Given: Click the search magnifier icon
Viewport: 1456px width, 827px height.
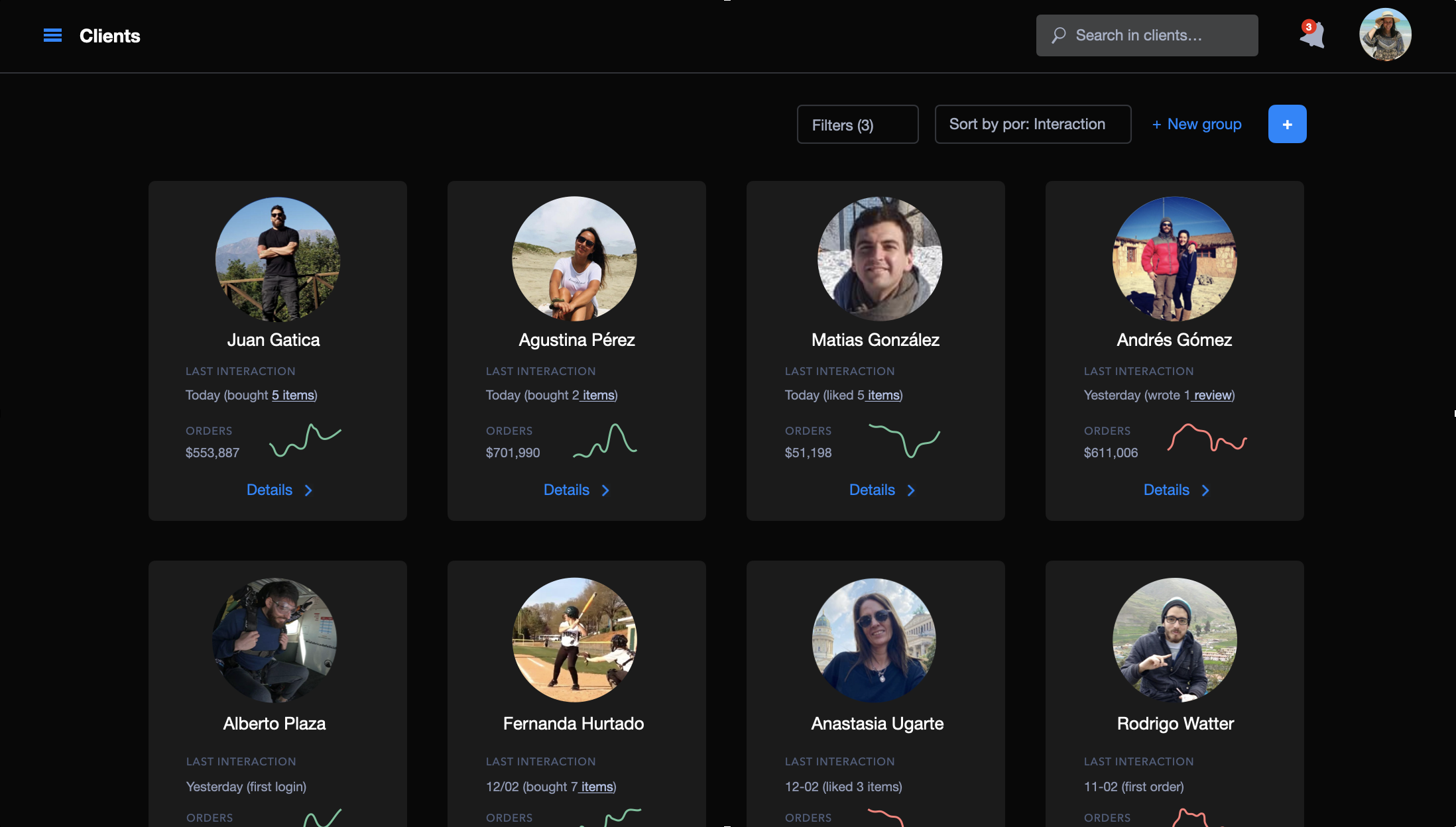Looking at the screenshot, I should click(x=1059, y=35).
